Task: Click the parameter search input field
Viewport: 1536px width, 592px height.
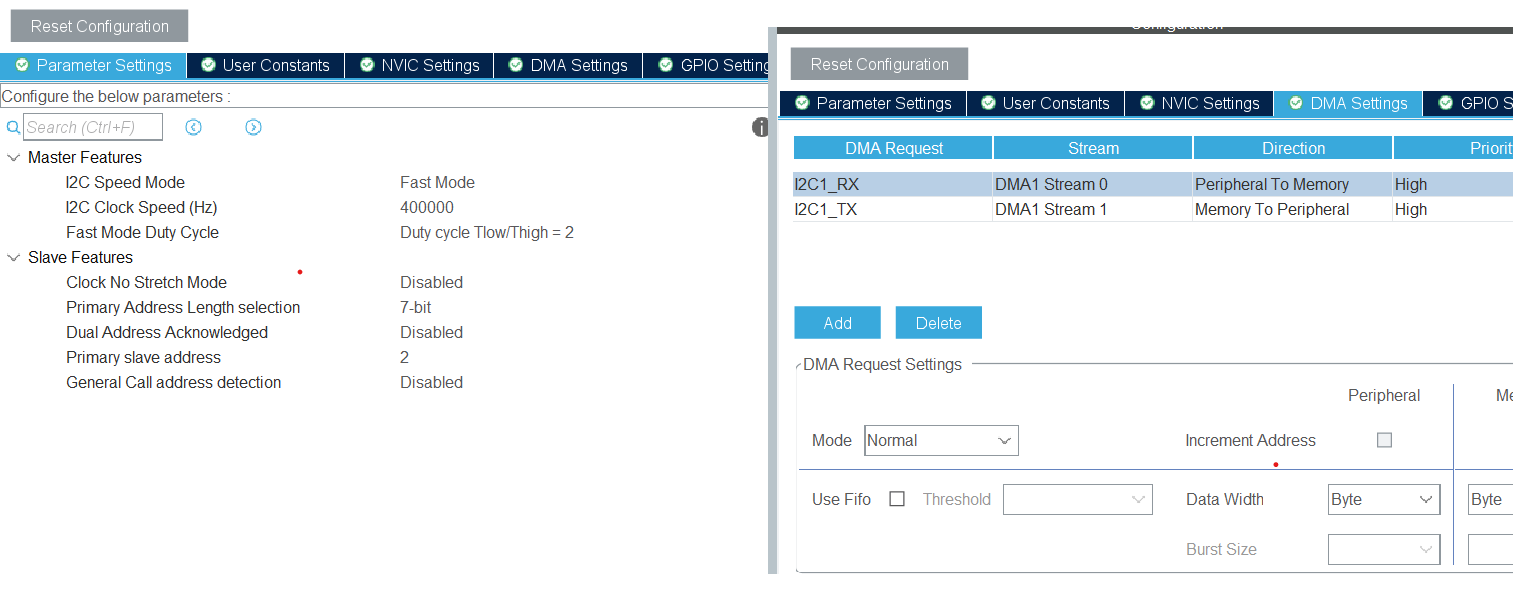Action: 93,127
